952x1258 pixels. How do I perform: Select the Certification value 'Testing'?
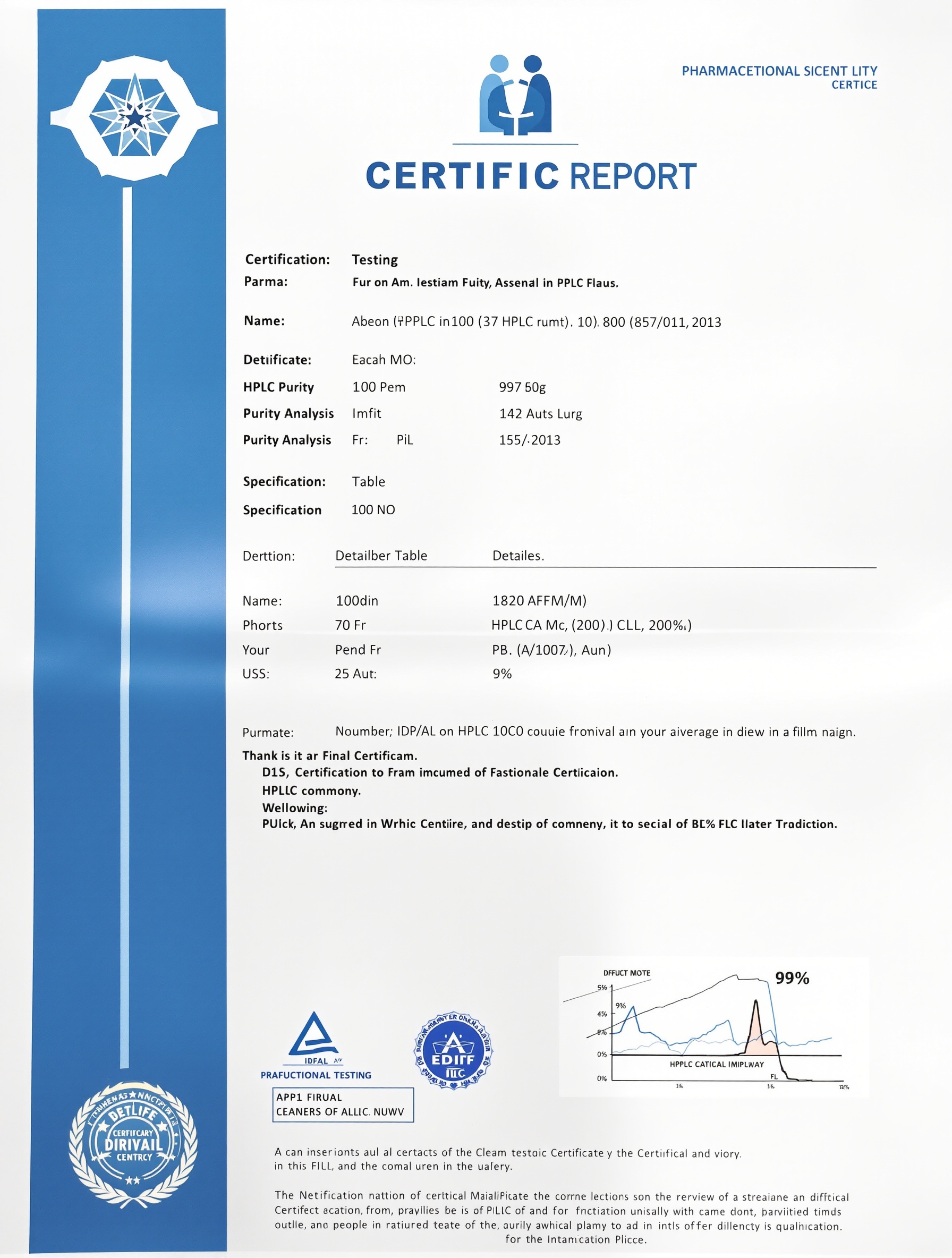[375, 260]
